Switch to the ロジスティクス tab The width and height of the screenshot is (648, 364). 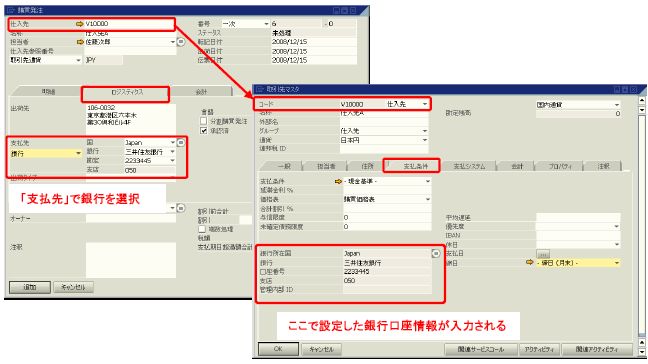[x=126, y=92]
